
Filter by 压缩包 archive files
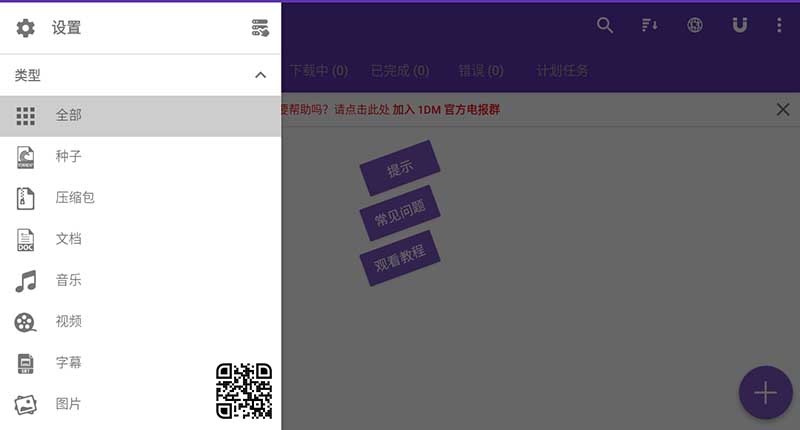(x=74, y=198)
